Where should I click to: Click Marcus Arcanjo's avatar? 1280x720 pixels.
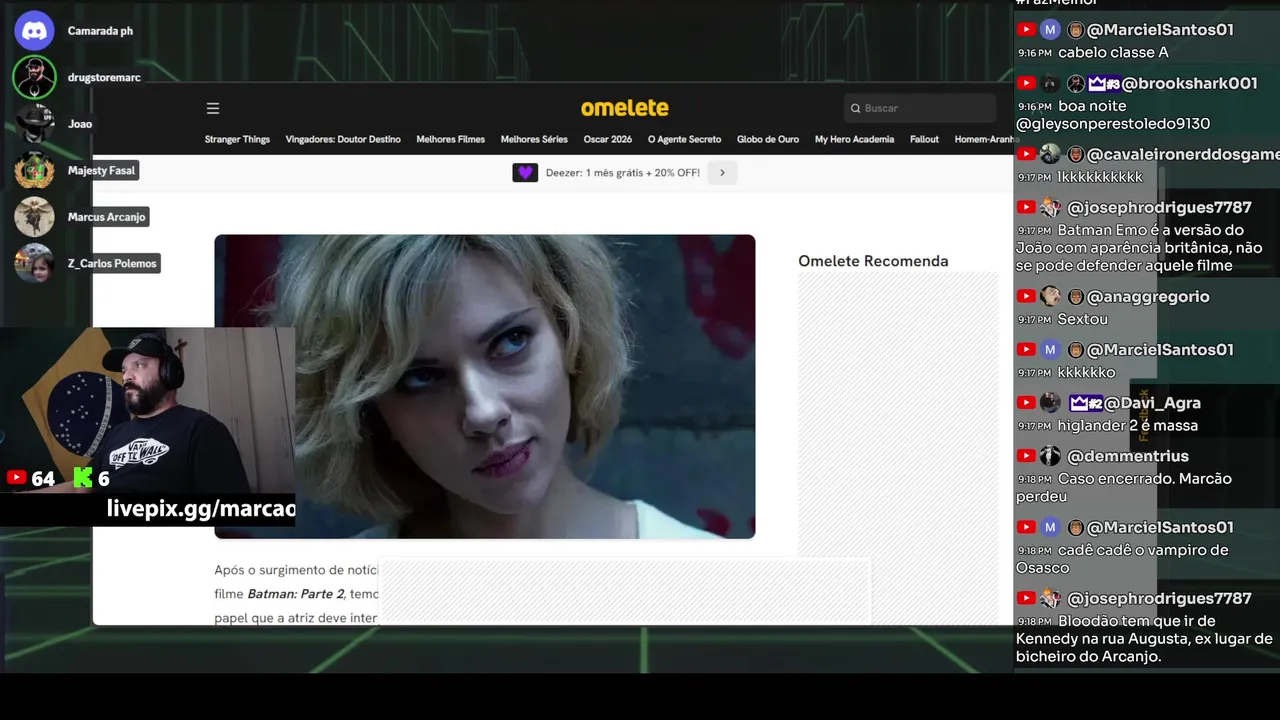pos(34,217)
